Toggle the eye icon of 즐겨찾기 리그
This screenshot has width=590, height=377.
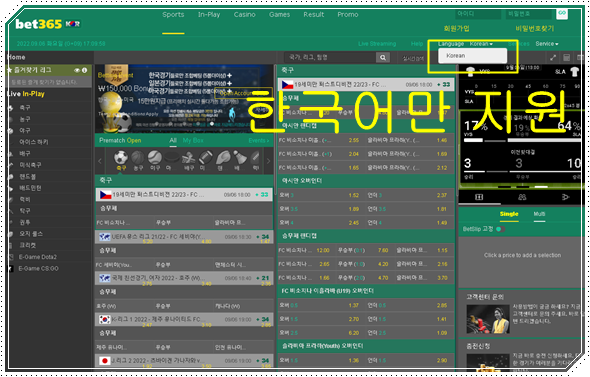click(x=77, y=70)
